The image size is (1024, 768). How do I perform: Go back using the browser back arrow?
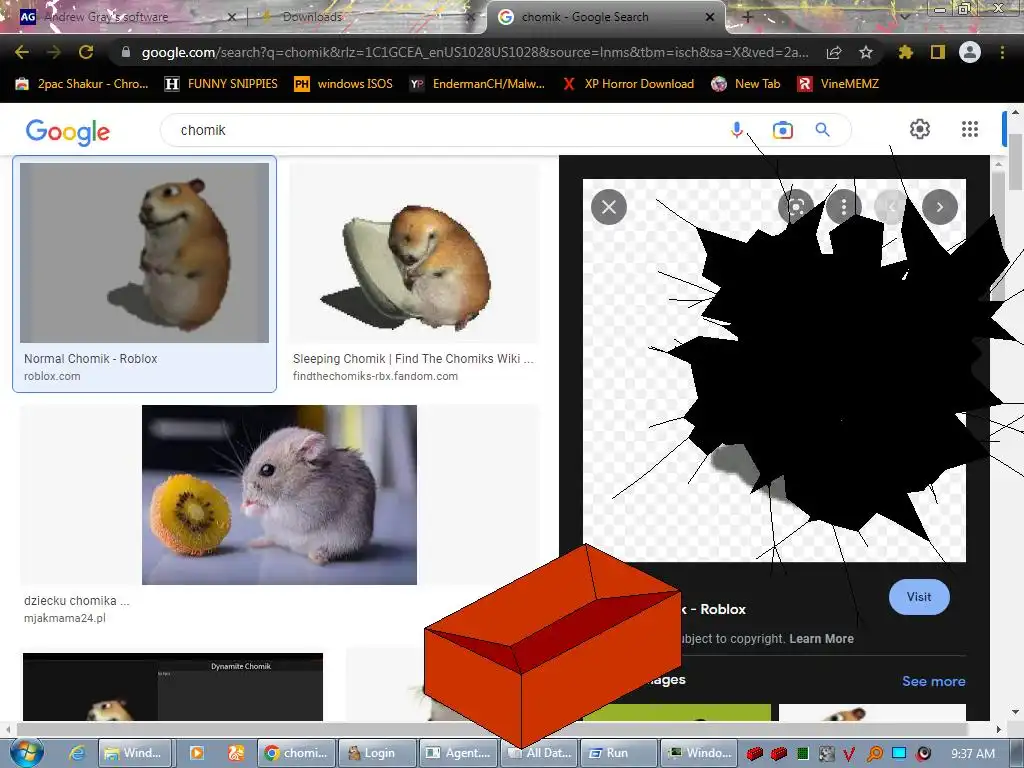(x=22, y=52)
